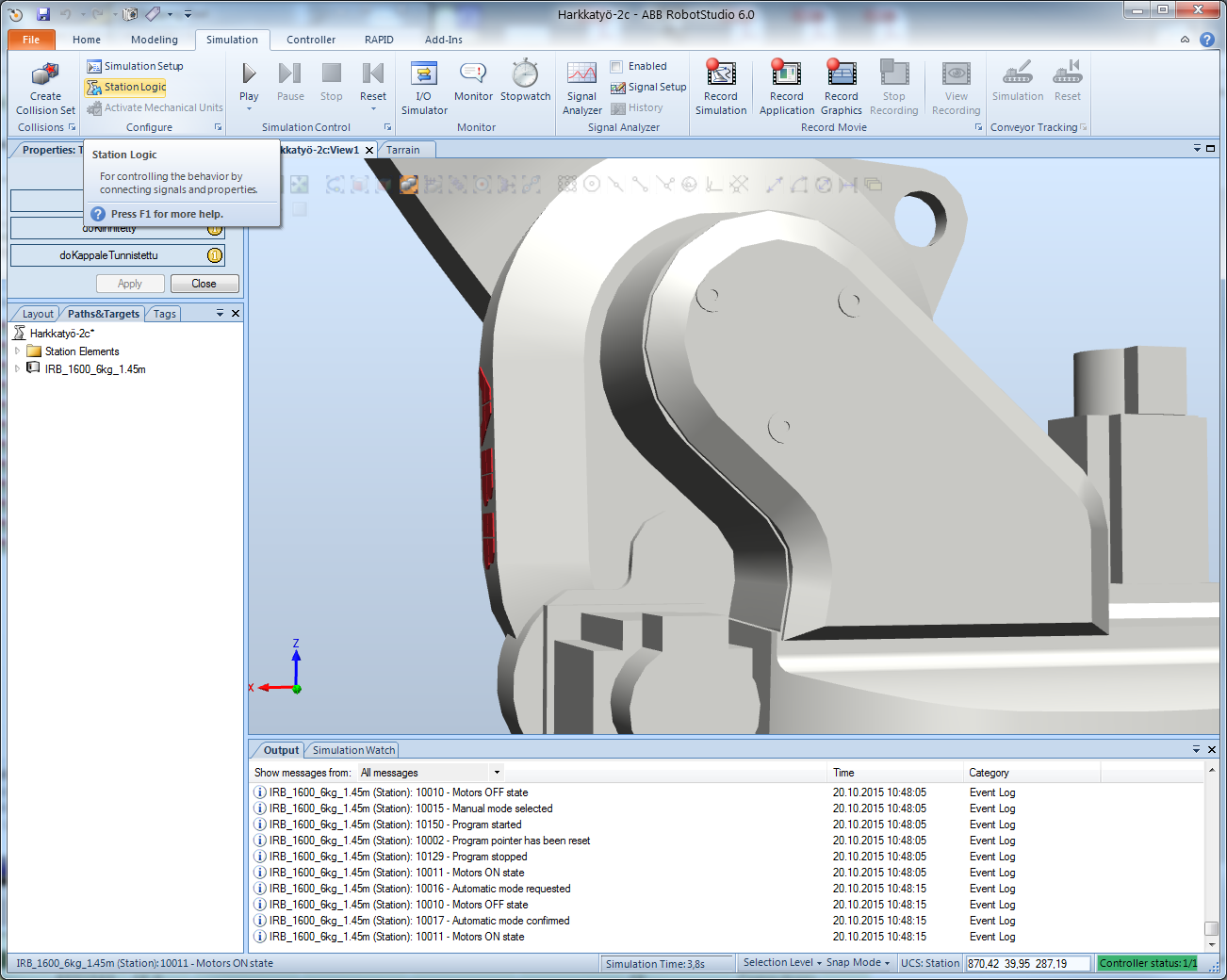Open the Play button dropdown arrow

click(x=249, y=108)
